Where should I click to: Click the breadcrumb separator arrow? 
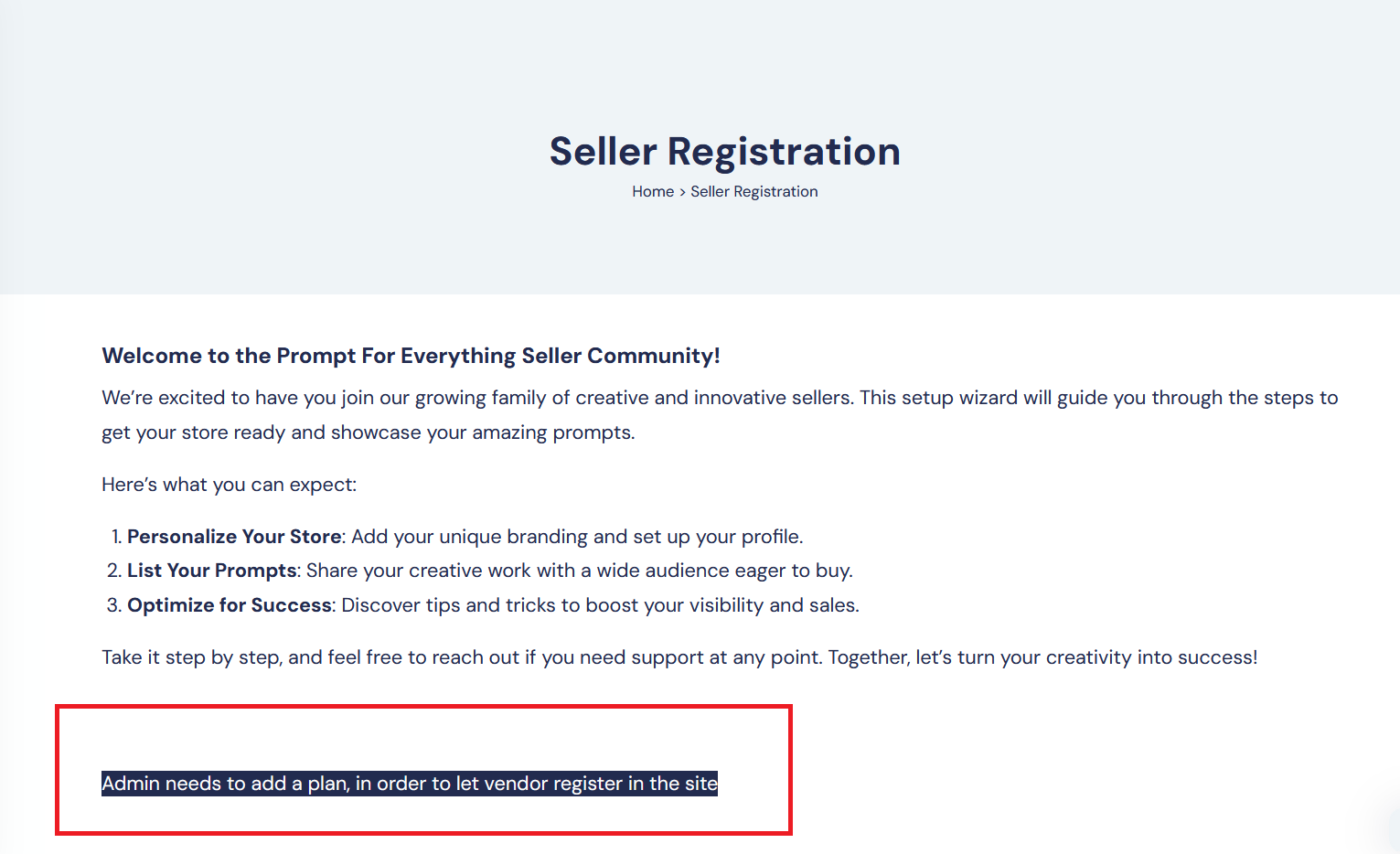[x=682, y=192]
